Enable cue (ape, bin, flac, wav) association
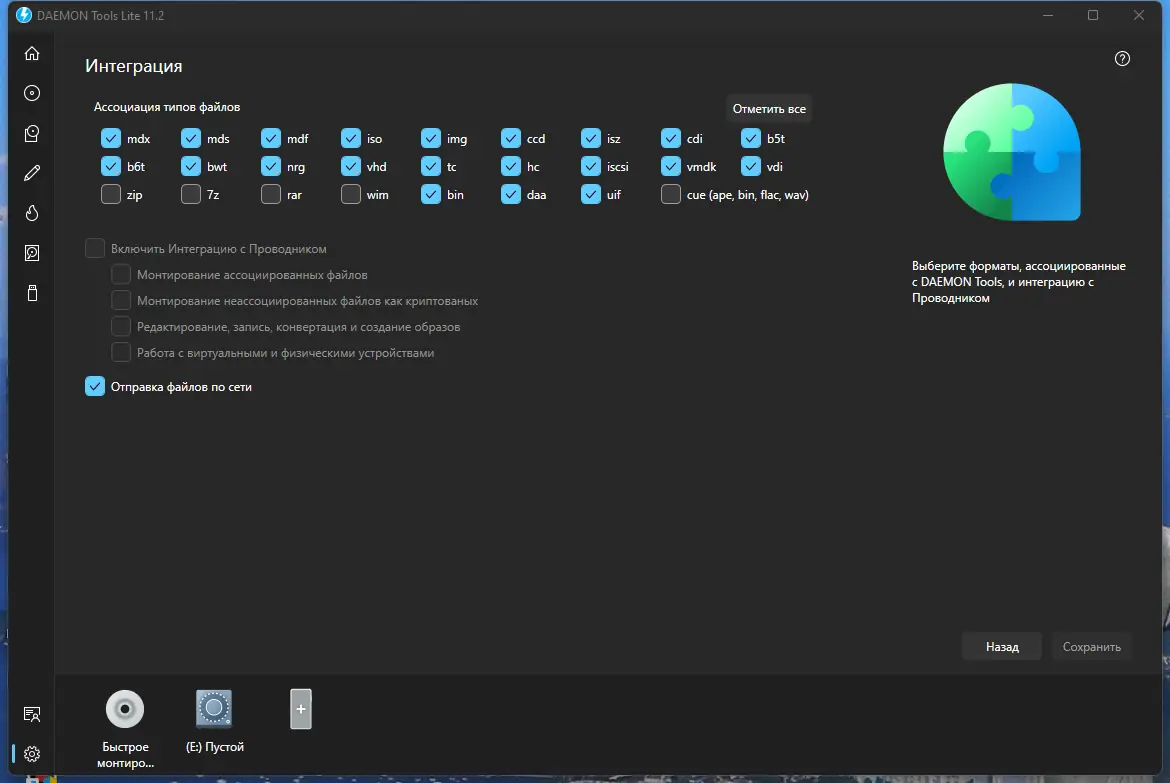The height and width of the screenshot is (783, 1170). (671, 194)
